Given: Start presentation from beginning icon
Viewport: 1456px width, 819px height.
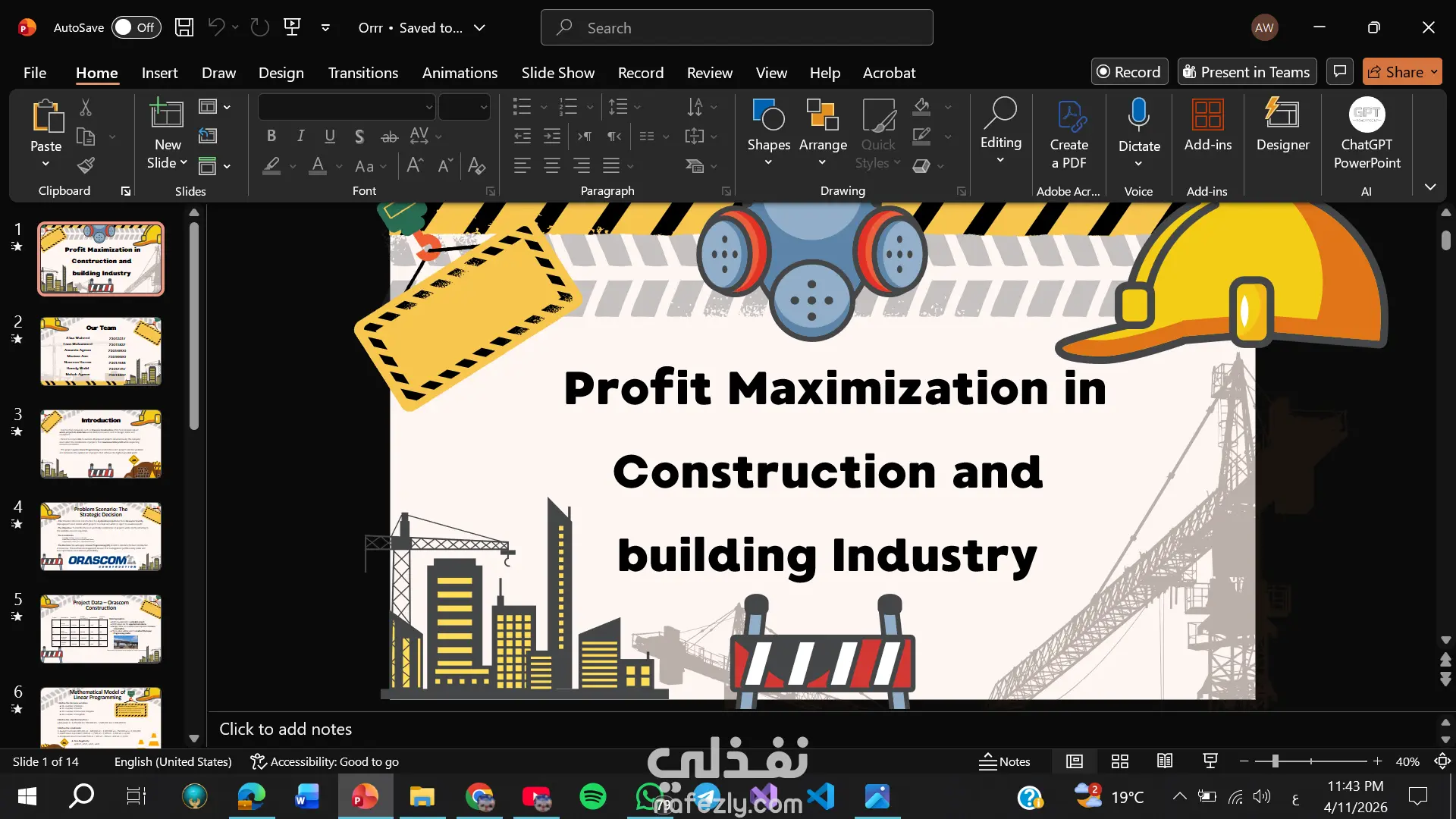Looking at the screenshot, I should coord(292,28).
